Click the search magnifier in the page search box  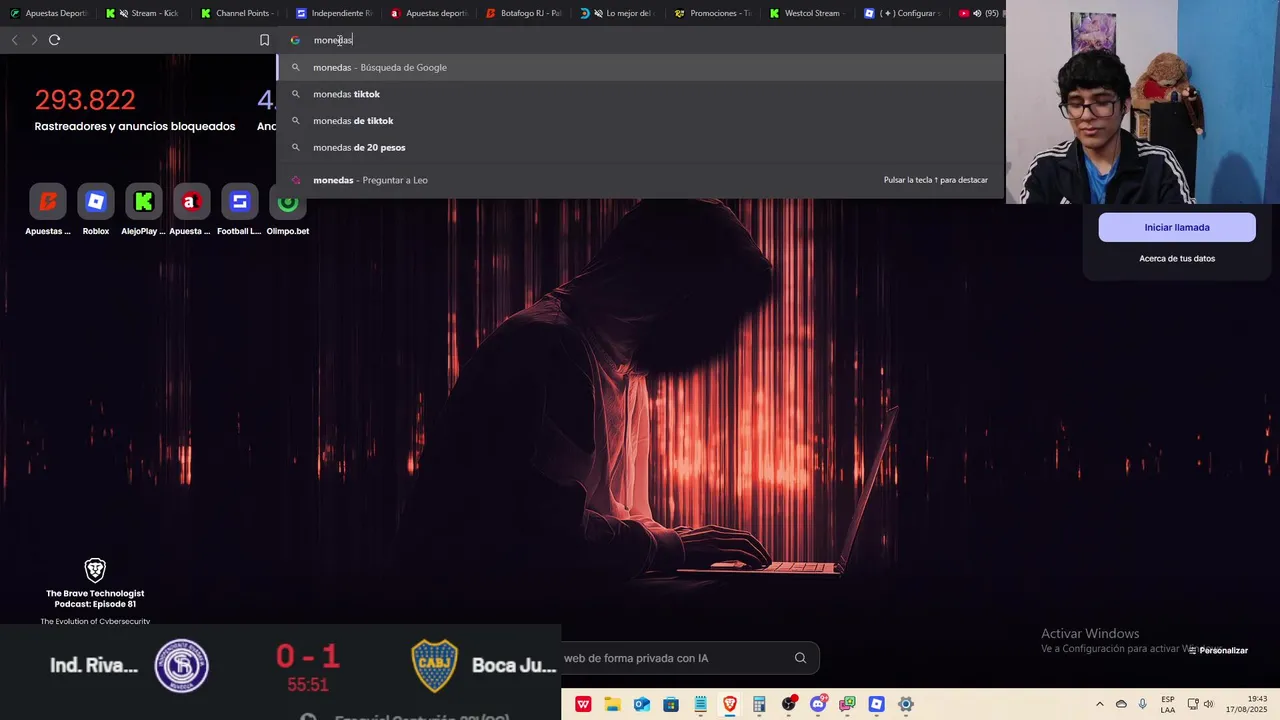(800, 658)
